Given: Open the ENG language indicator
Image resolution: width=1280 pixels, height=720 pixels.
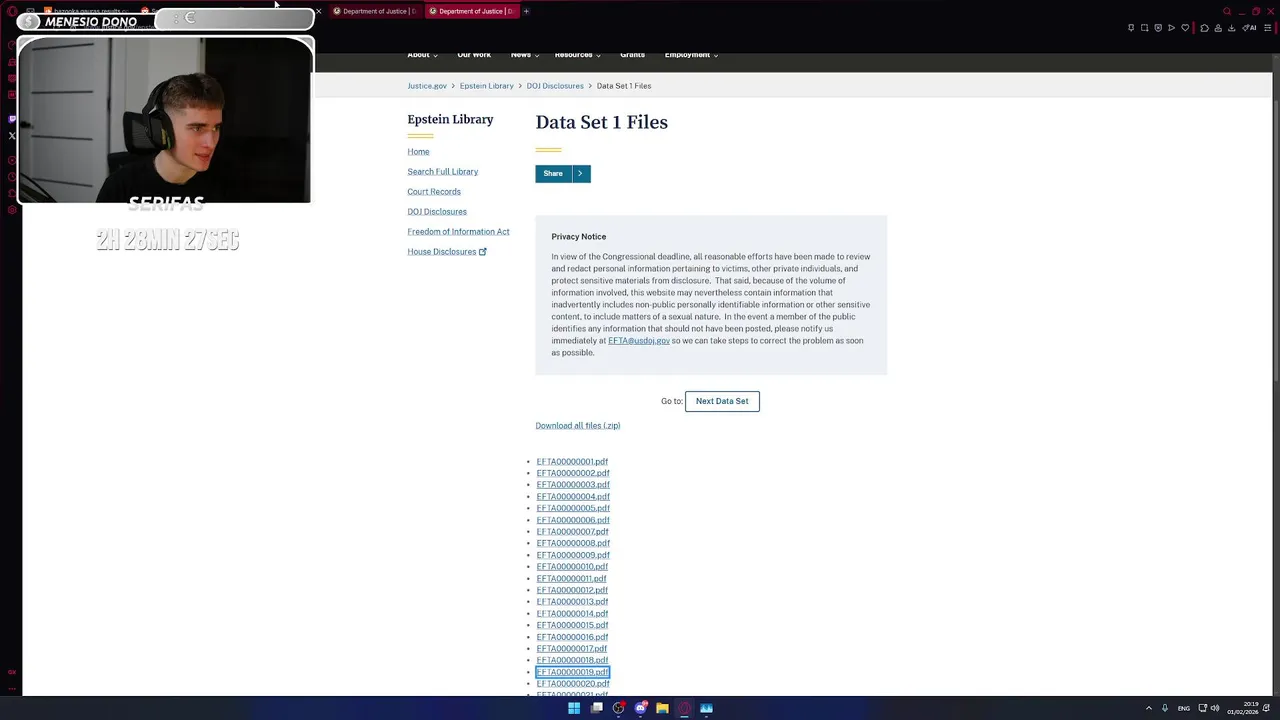Looking at the screenshot, I should (x=1184, y=708).
